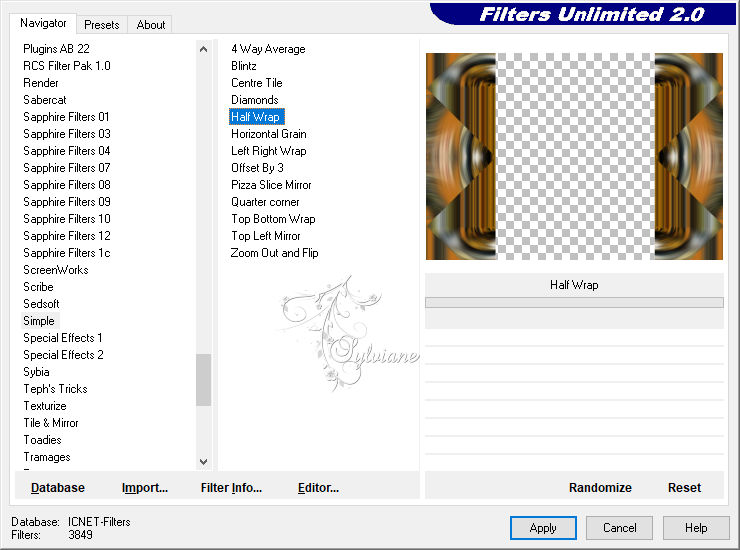
Task: Select Special Effects 2
Action: click(63, 355)
